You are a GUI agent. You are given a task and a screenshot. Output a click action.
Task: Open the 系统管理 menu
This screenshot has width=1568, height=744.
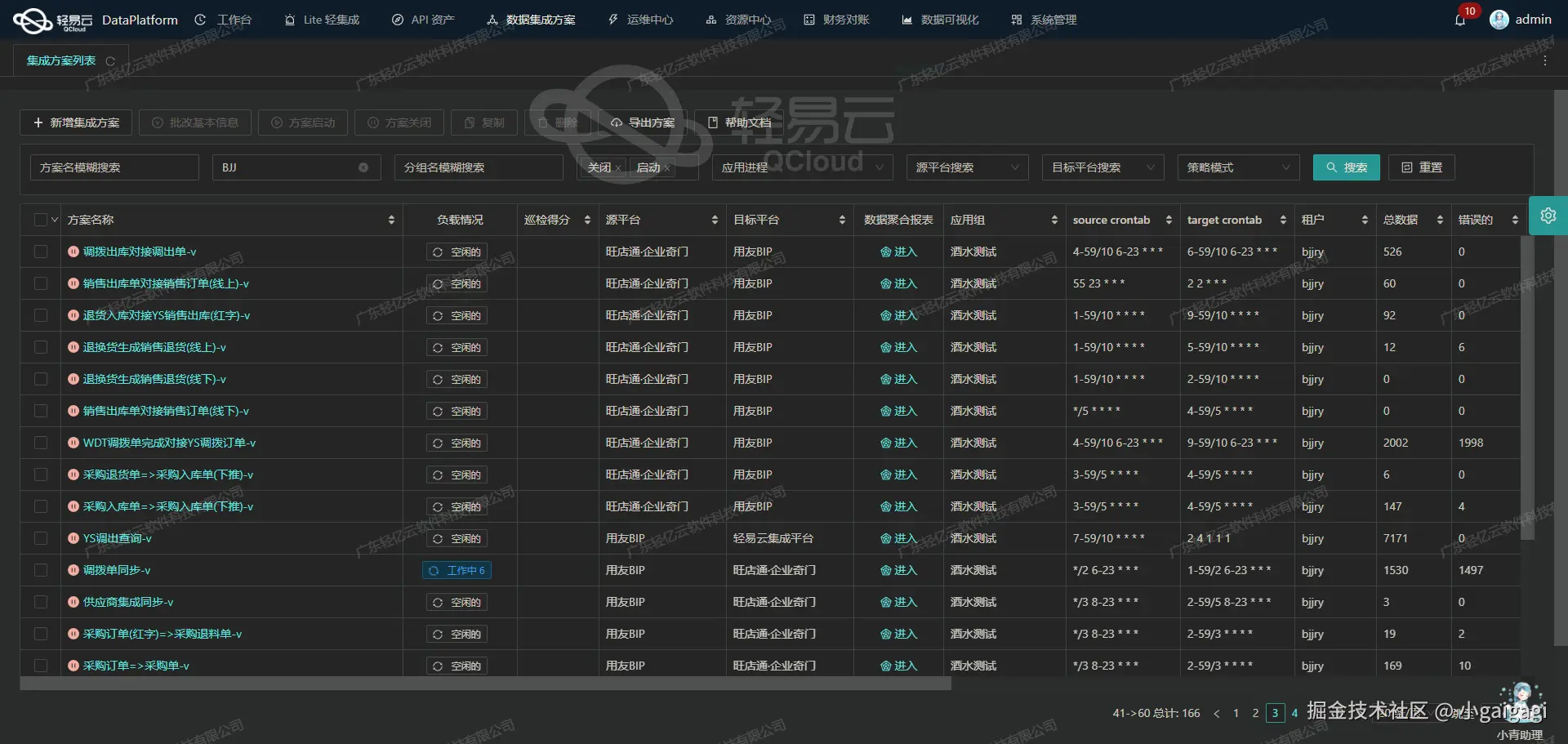(x=1045, y=20)
